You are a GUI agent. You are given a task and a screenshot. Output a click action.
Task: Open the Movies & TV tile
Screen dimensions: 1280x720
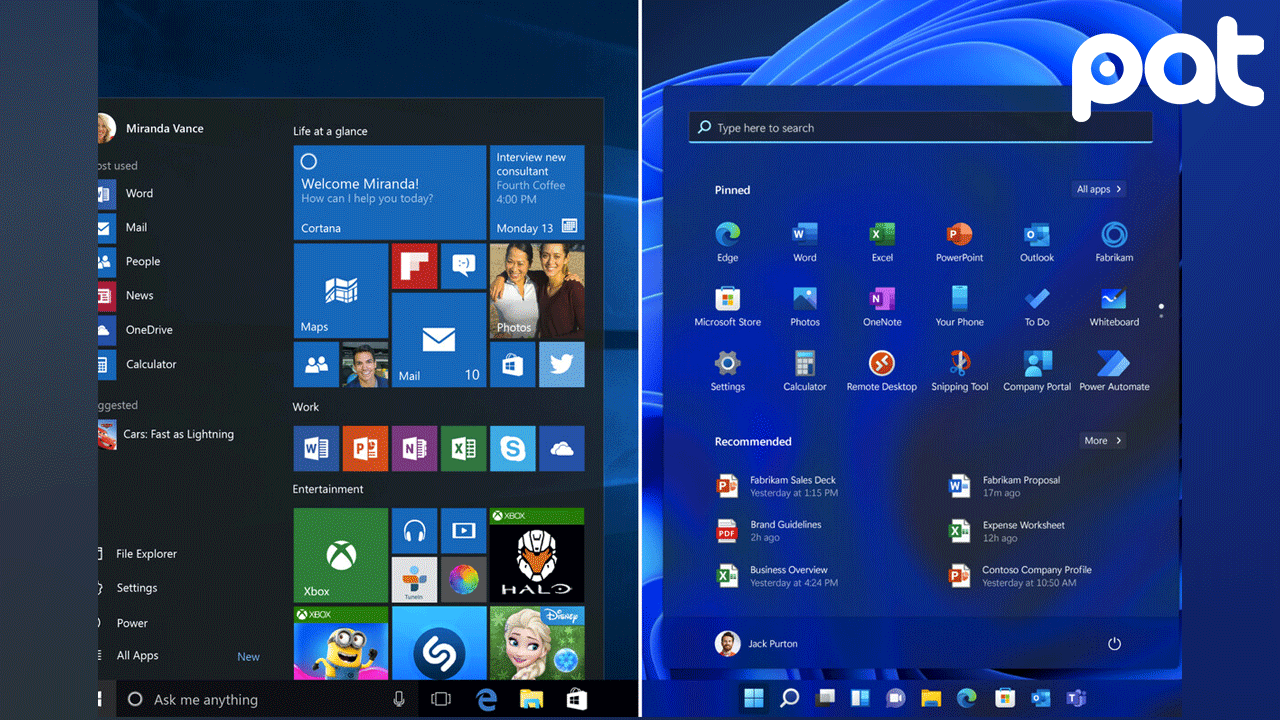click(x=463, y=530)
